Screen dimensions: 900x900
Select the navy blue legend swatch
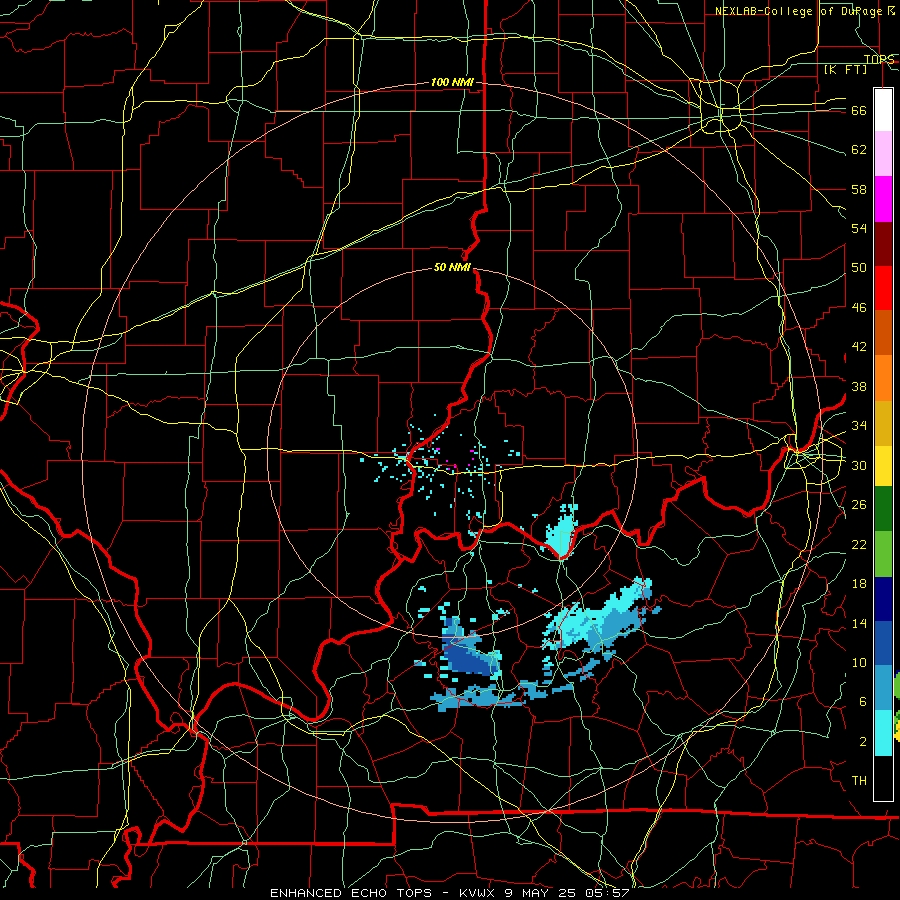click(883, 599)
